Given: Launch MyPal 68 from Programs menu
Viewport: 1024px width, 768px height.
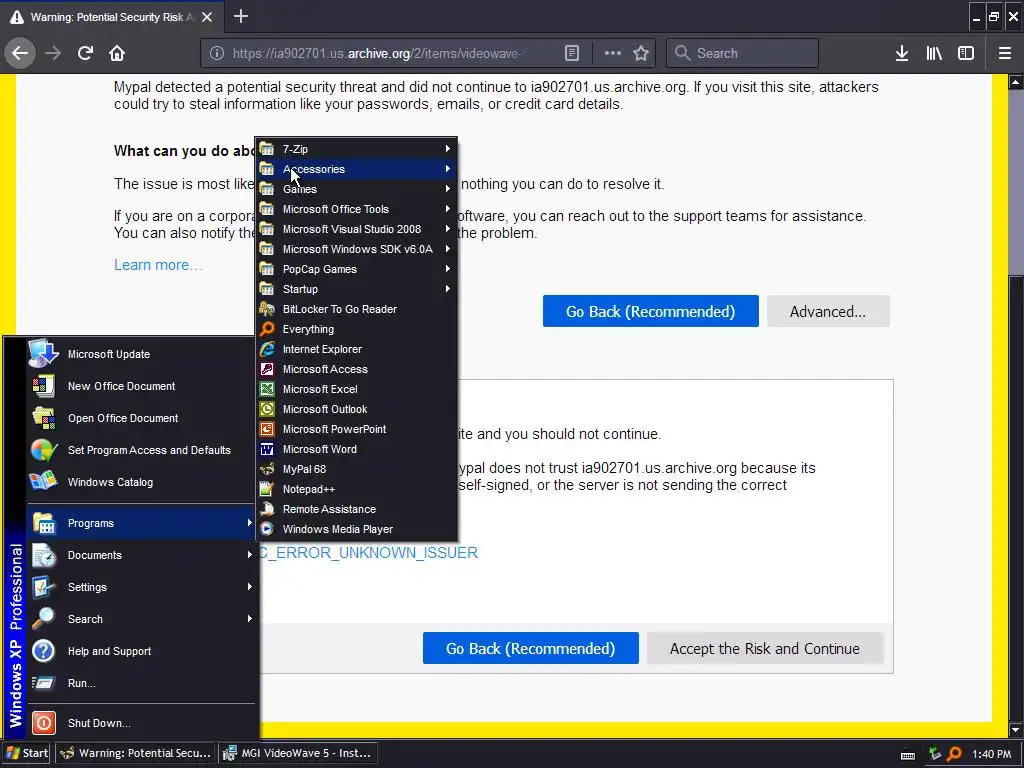Looking at the screenshot, I should click(357, 469).
